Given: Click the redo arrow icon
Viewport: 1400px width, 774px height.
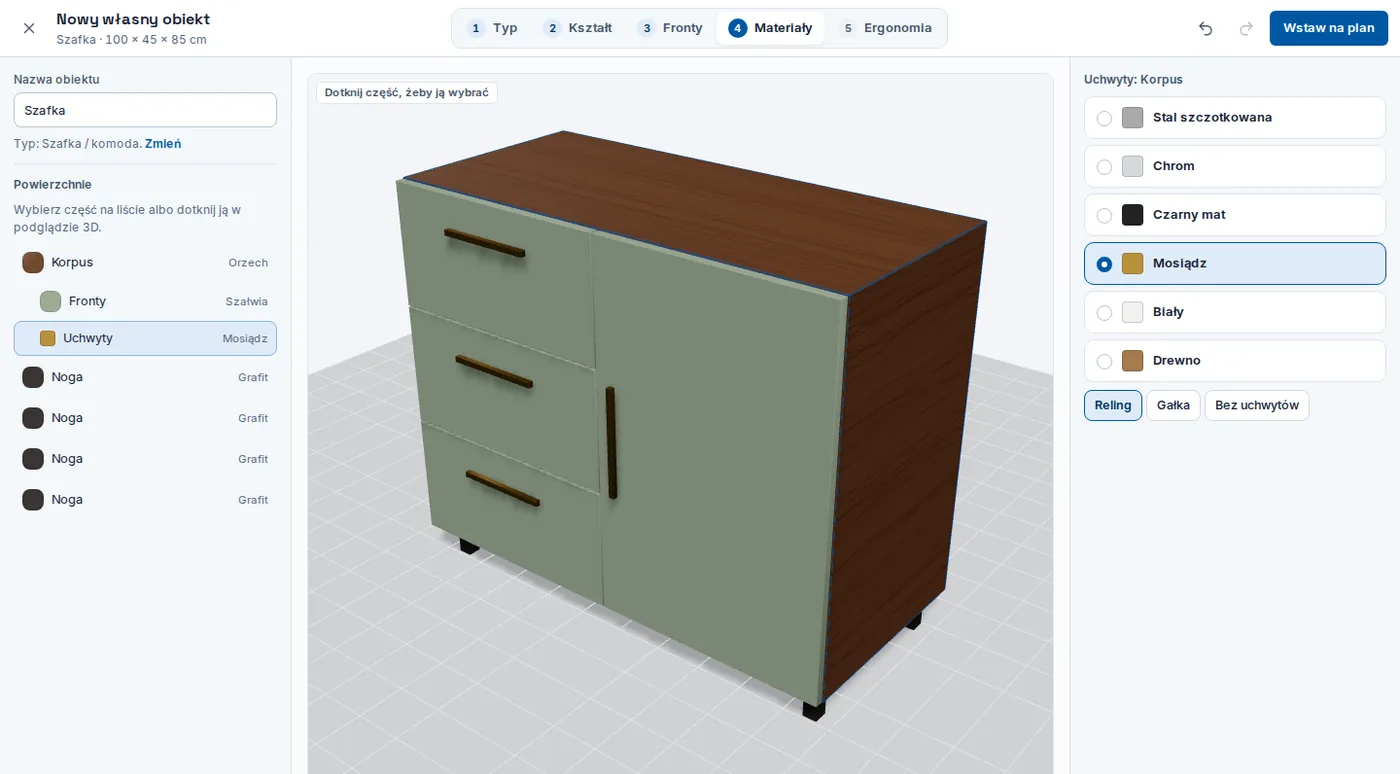Looking at the screenshot, I should click(x=1246, y=28).
